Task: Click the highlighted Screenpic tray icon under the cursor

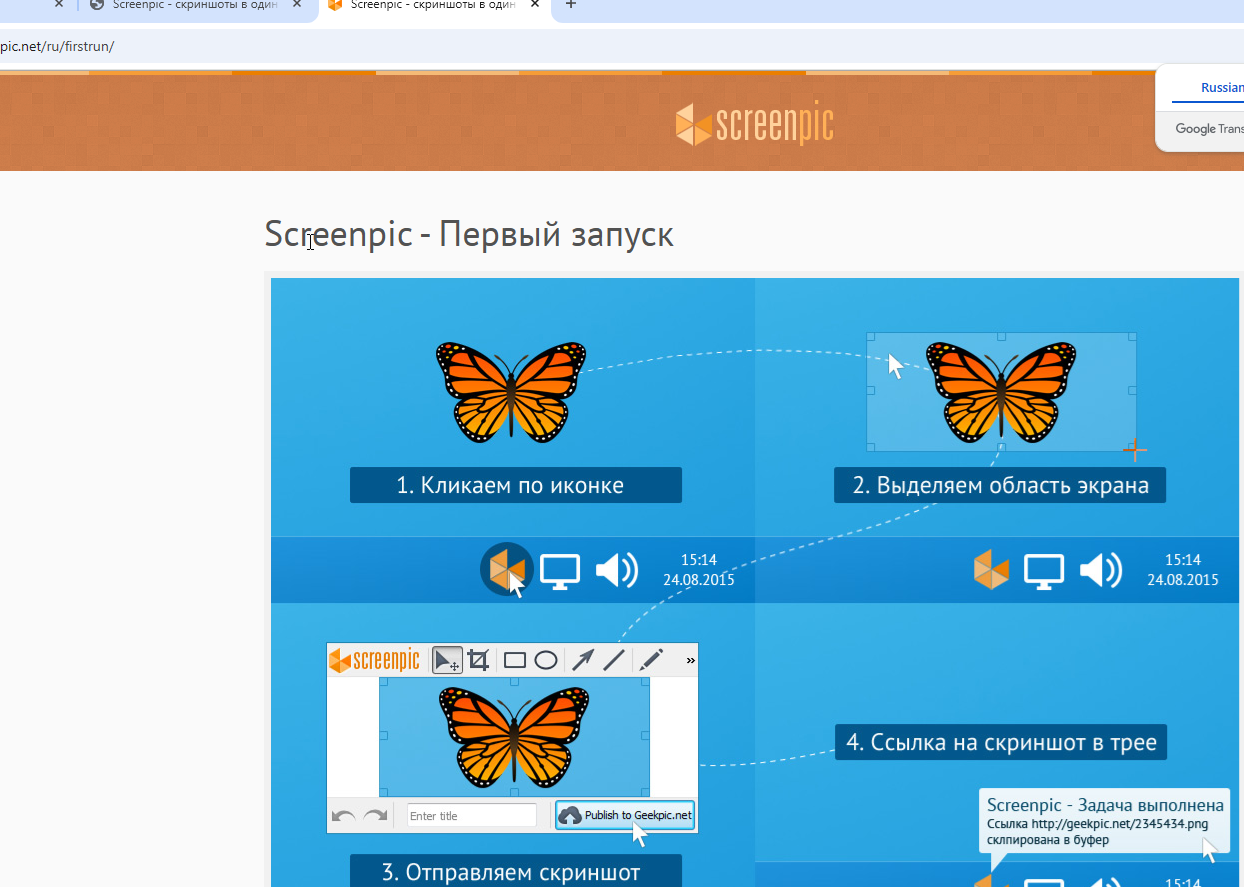Action: pyautogui.click(x=506, y=570)
